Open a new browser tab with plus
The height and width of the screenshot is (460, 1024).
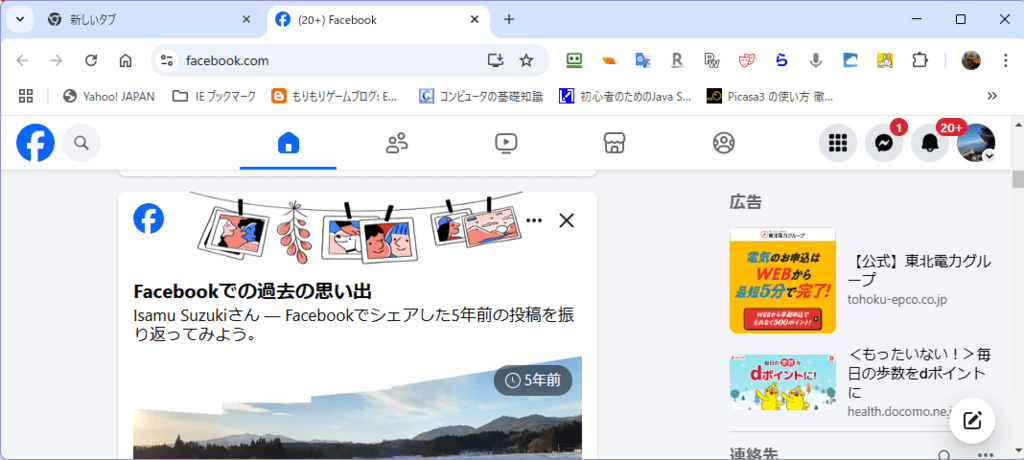(x=509, y=20)
